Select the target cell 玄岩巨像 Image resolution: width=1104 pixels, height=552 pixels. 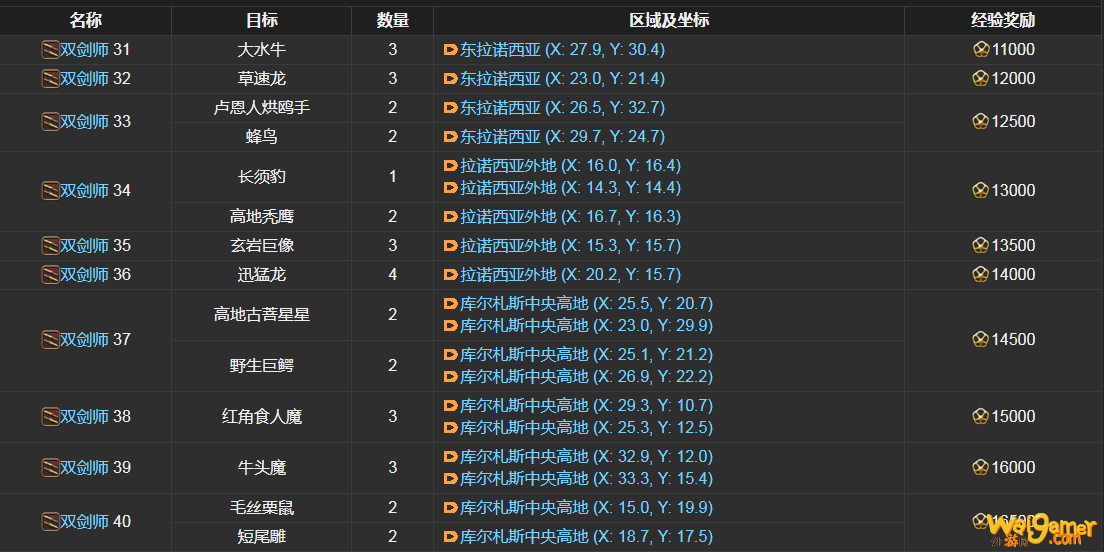[261, 246]
